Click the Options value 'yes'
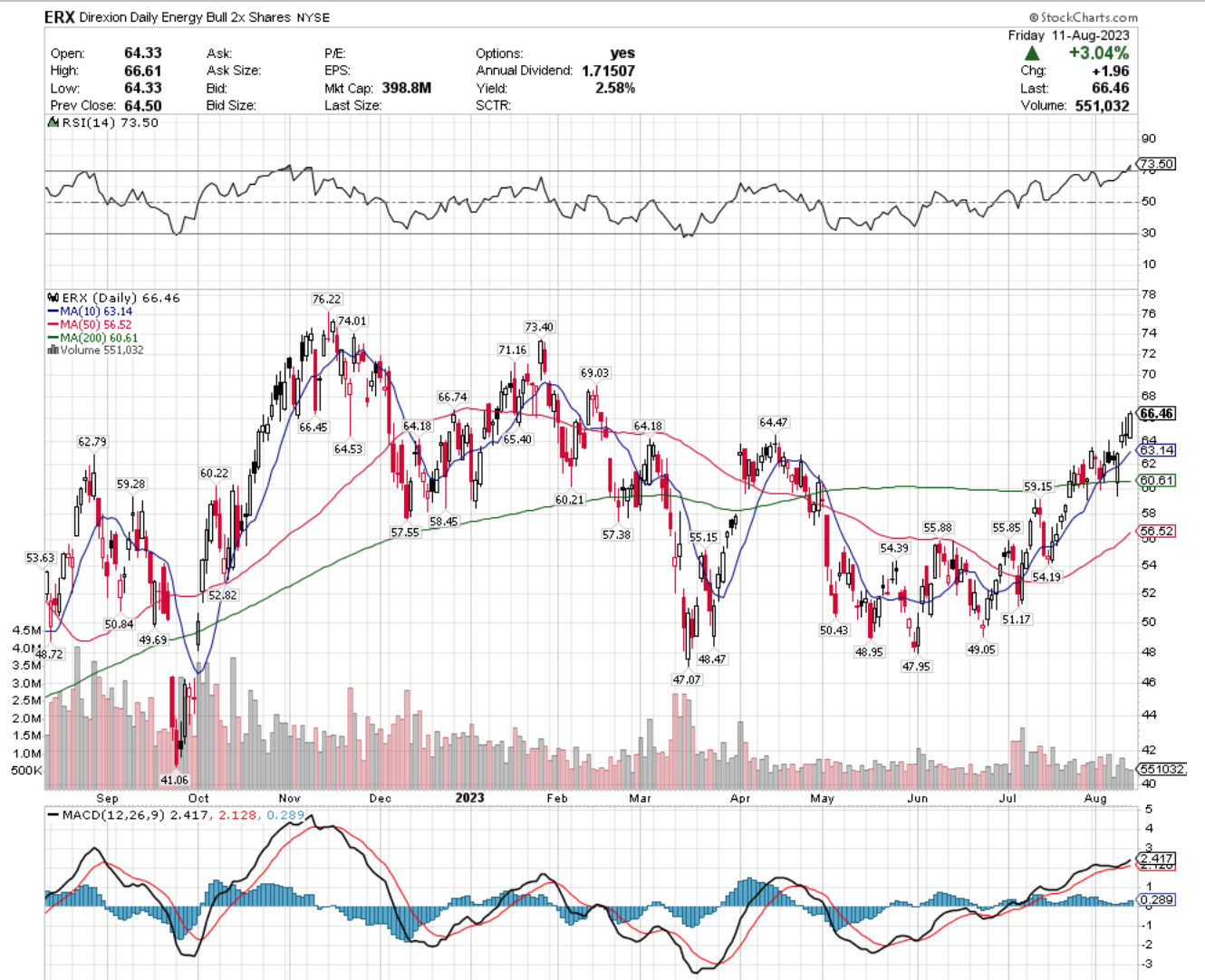Viewport: 1205px width, 980px height. 622,53
